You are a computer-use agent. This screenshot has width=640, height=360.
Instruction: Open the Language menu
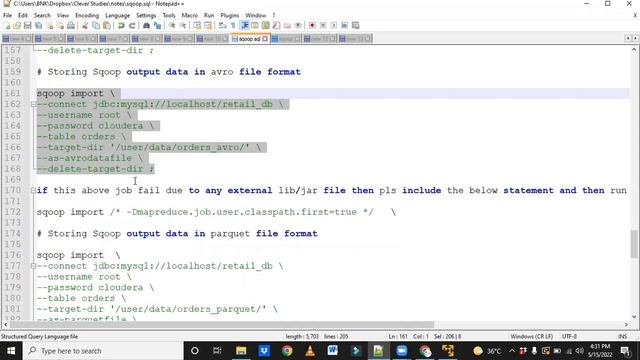pyautogui.click(x=118, y=16)
